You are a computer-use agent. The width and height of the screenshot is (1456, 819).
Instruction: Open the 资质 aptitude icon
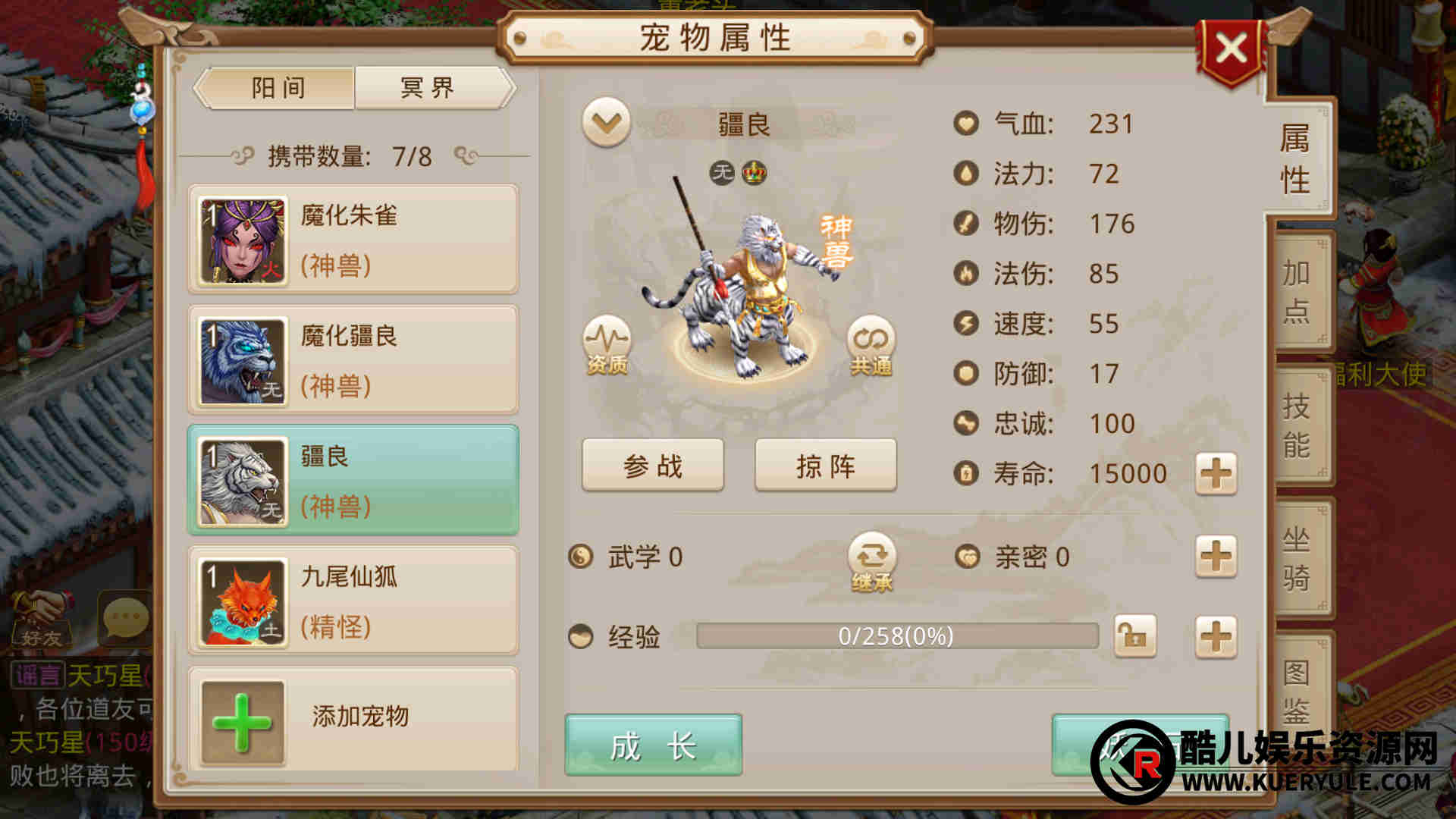(607, 345)
